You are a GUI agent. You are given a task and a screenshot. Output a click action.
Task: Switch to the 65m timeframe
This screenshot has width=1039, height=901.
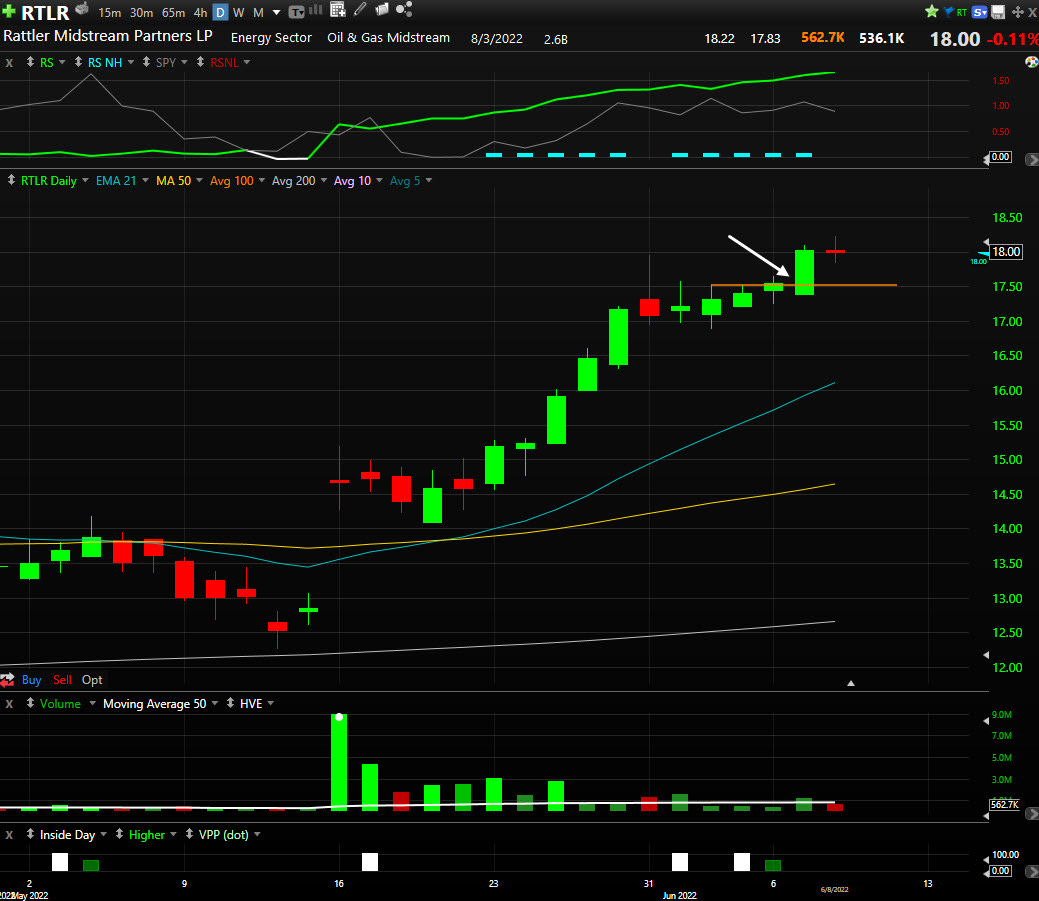click(174, 13)
